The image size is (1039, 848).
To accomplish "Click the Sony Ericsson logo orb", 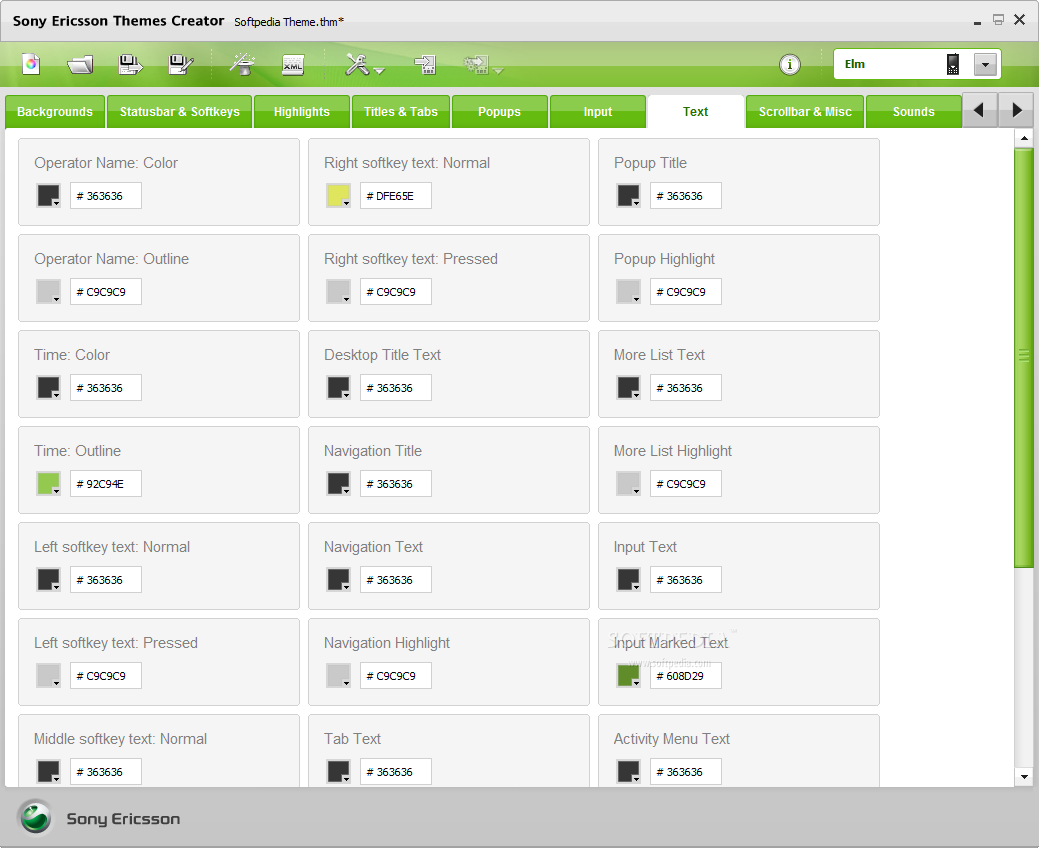I will [x=35, y=817].
